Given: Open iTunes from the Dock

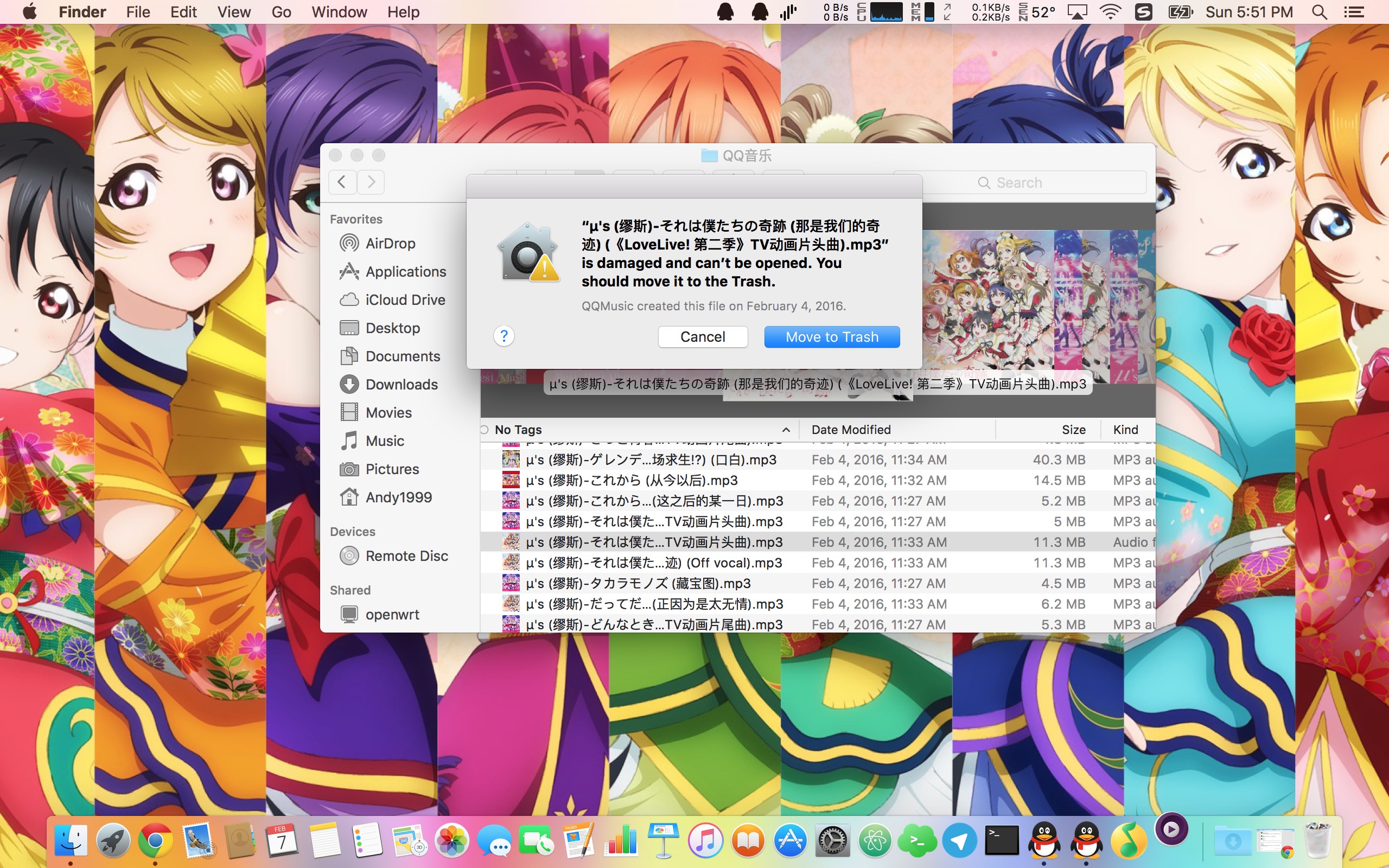Looking at the screenshot, I should pyautogui.click(x=705, y=841).
